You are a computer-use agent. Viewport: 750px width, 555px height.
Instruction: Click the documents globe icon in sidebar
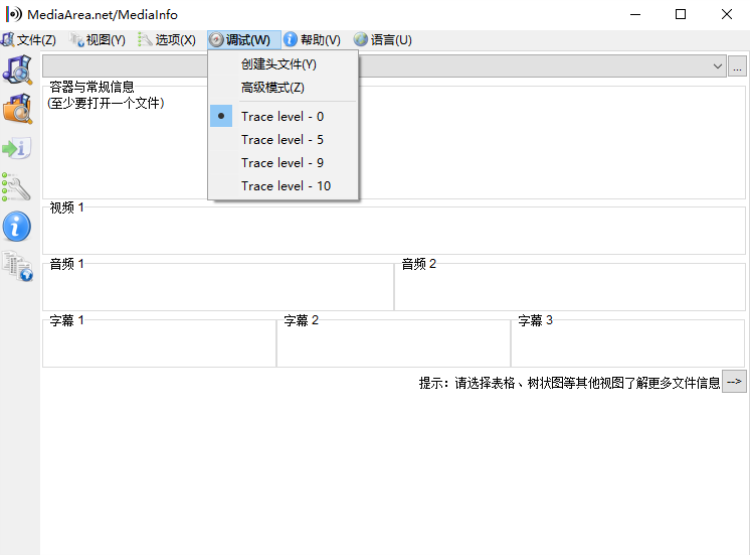[17, 266]
